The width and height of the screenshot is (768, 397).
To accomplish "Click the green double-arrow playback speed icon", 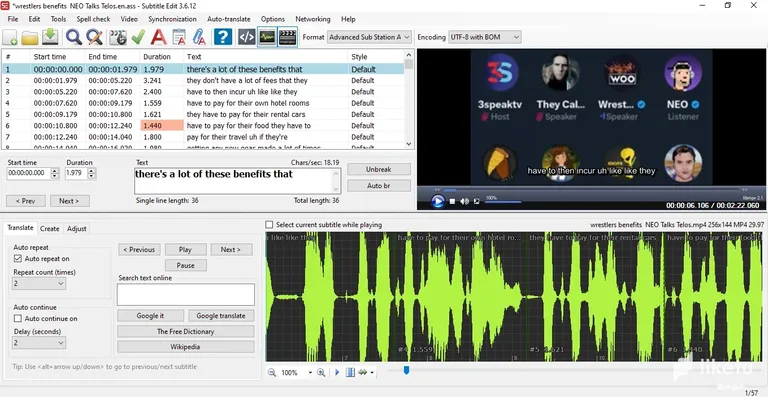I will 363,373.
